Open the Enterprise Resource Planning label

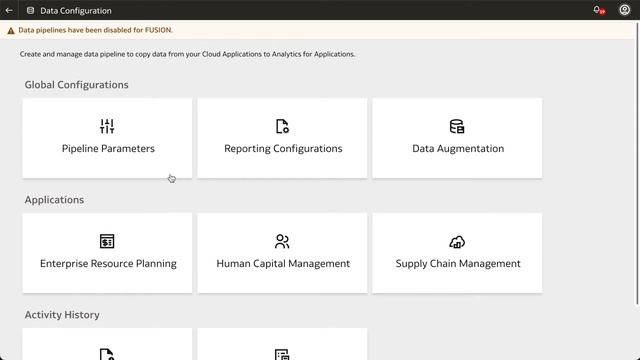[x=108, y=264]
